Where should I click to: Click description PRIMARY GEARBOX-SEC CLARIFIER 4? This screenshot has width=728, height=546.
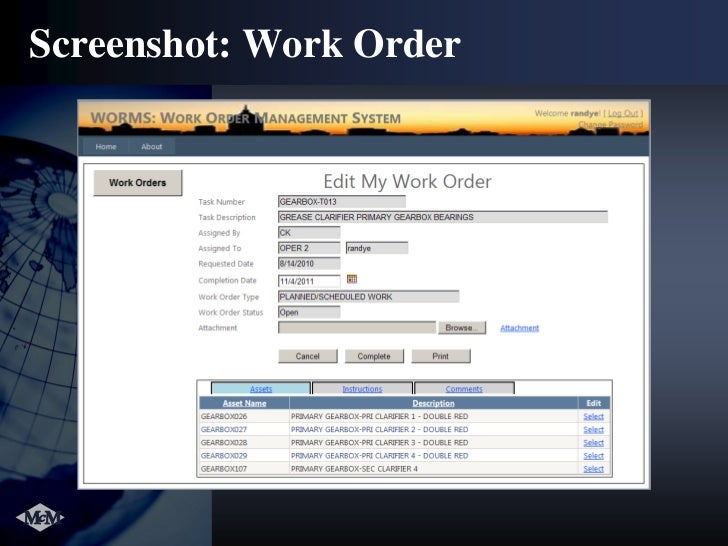click(354, 468)
